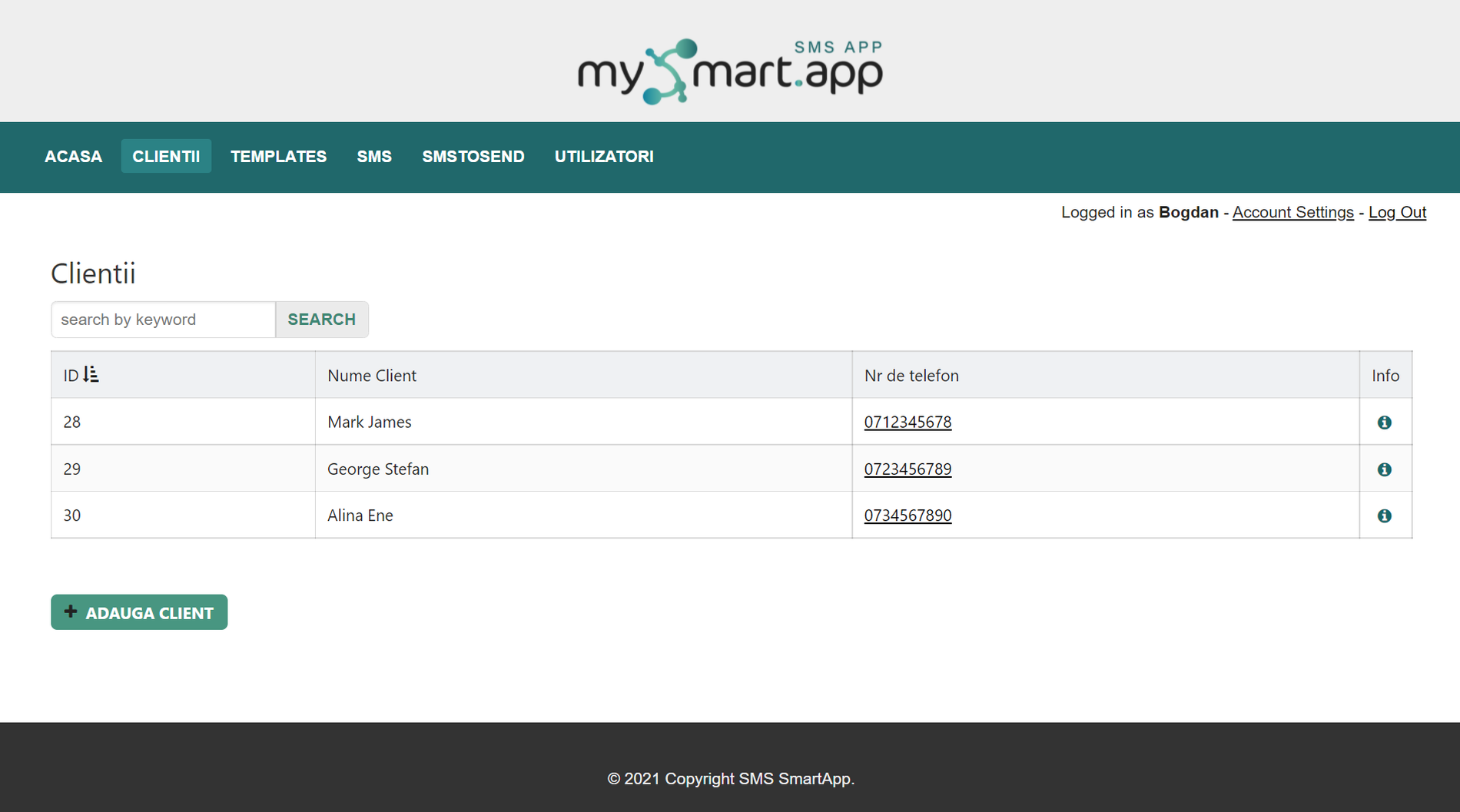
Task: Click the Log Out link
Action: coord(1397,212)
